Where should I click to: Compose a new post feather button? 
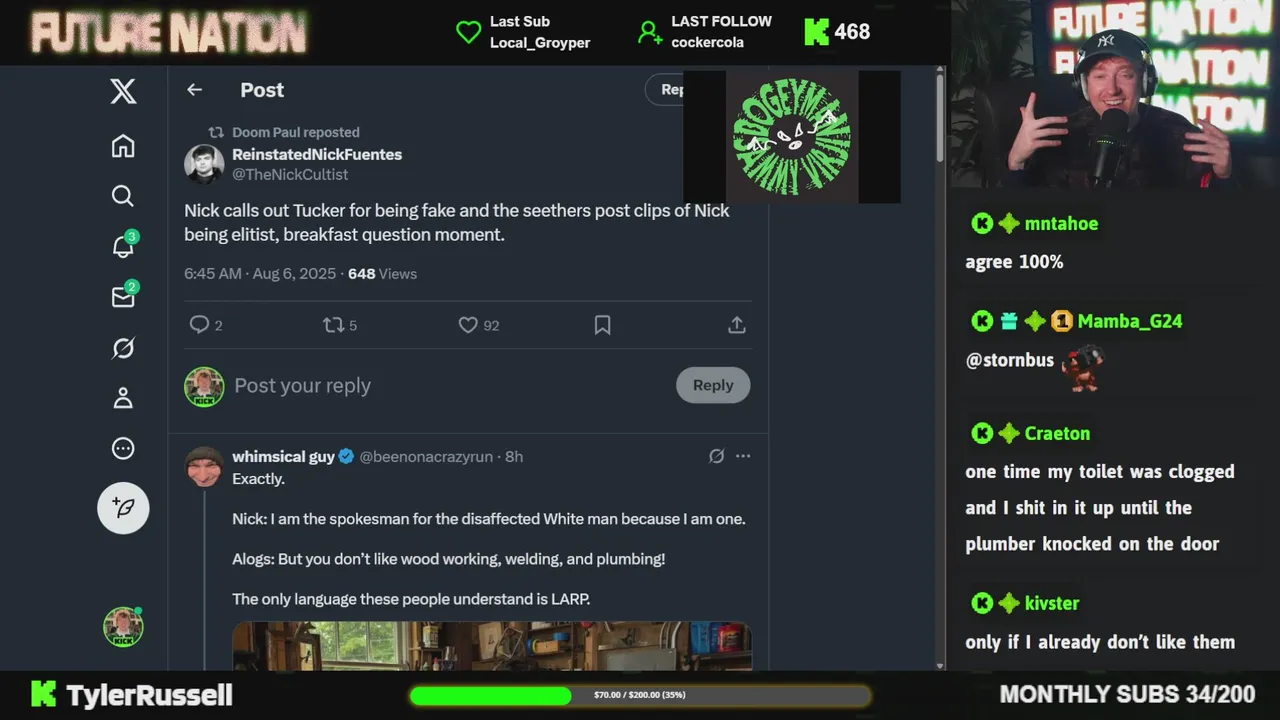[123, 508]
